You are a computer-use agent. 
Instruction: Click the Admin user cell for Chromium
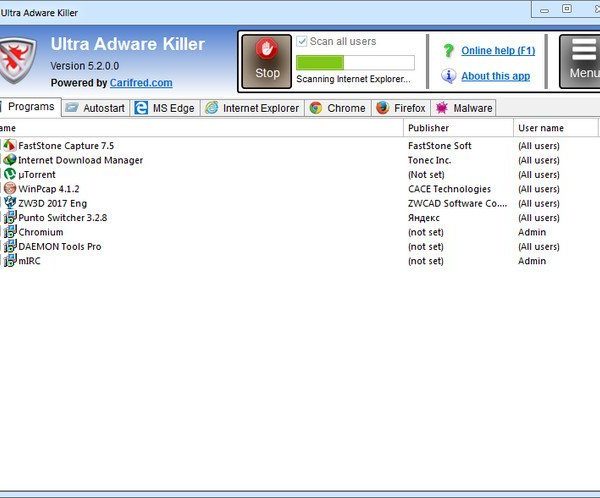point(532,232)
